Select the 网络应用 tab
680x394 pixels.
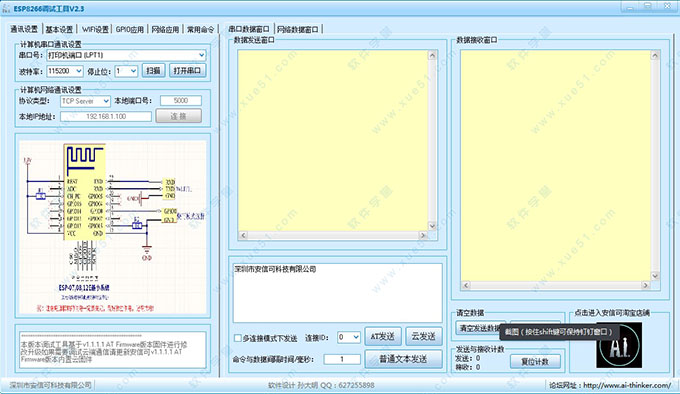point(165,29)
